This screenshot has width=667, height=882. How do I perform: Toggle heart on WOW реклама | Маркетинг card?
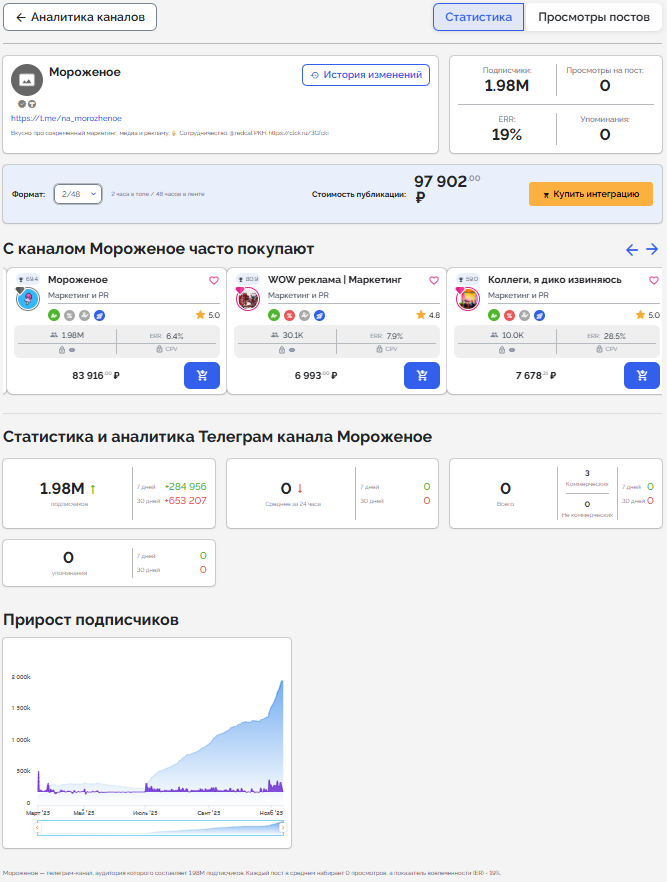(x=433, y=281)
